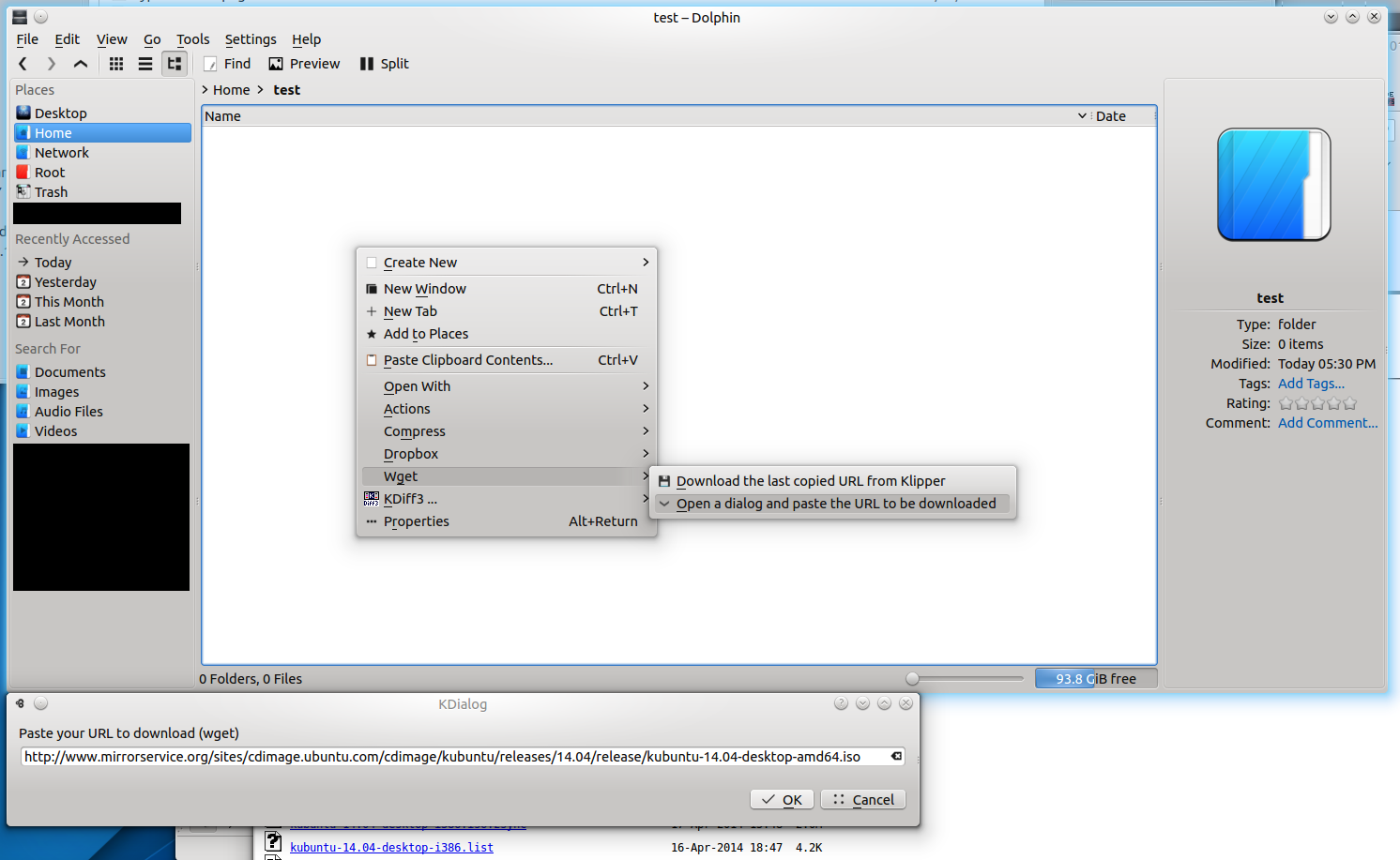Click the KDialog help titlebar button
Image resolution: width=1400 pixels, height=860 pixels.
[841, 703]
